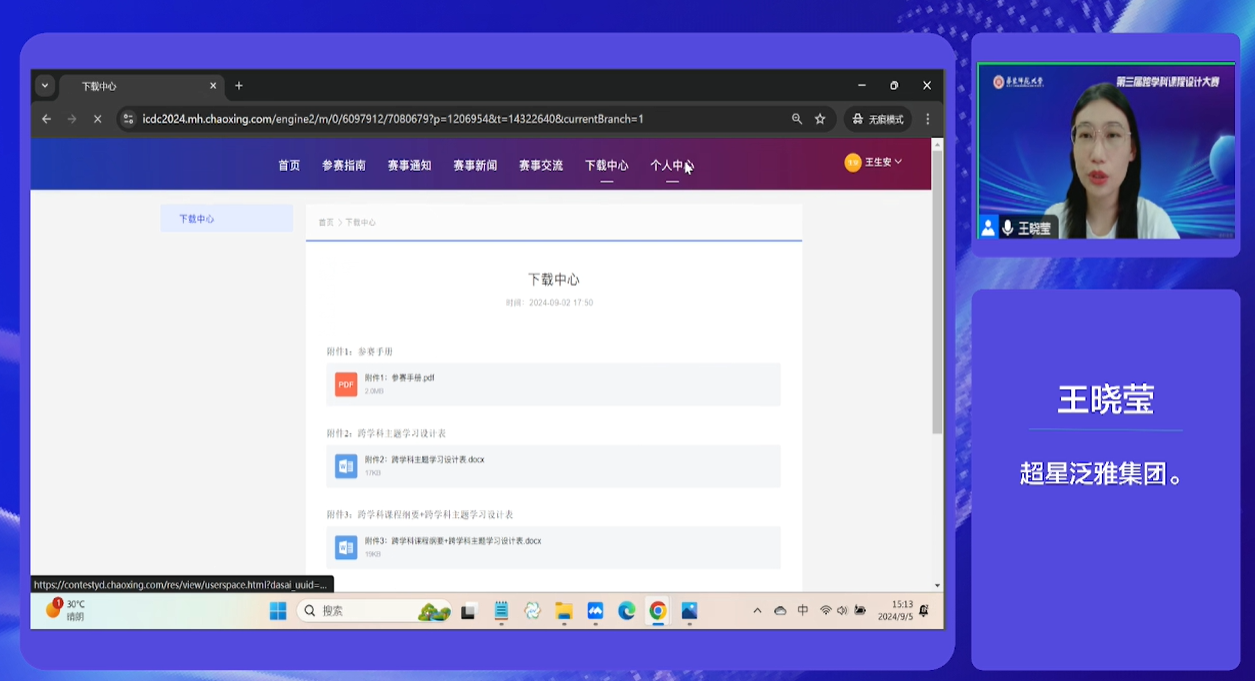Open 附件1：参赛手册.pdf file

tap(553, 384)
